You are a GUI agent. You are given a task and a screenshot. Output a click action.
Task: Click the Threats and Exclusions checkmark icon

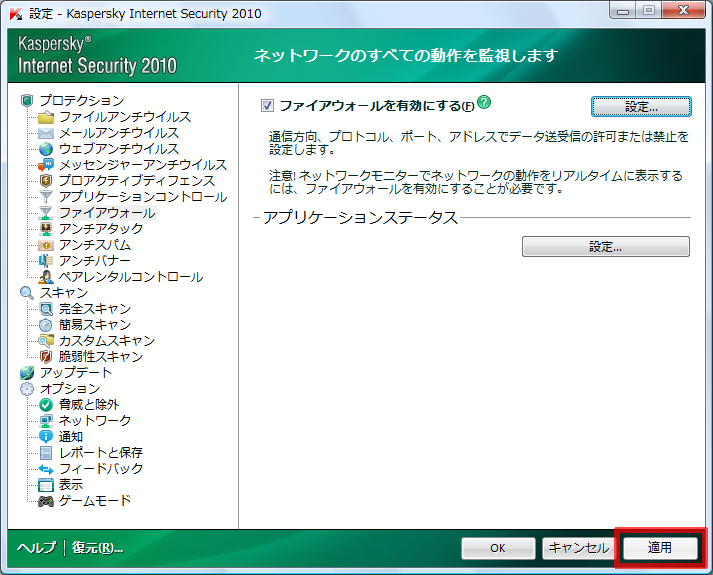46,405
